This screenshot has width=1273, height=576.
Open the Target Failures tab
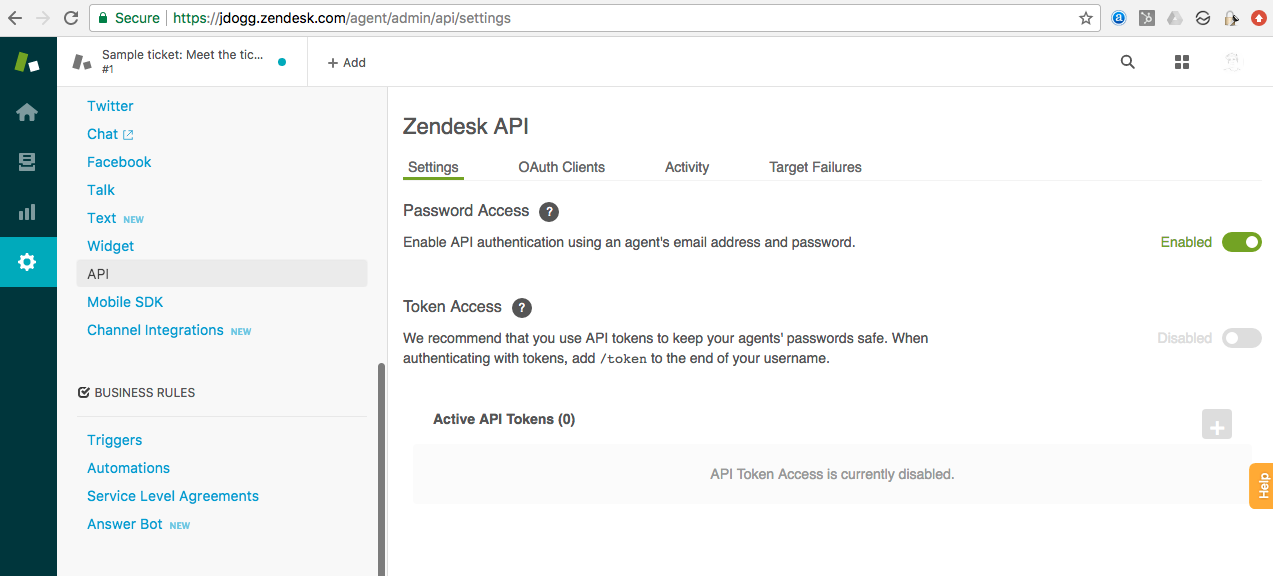815,167
